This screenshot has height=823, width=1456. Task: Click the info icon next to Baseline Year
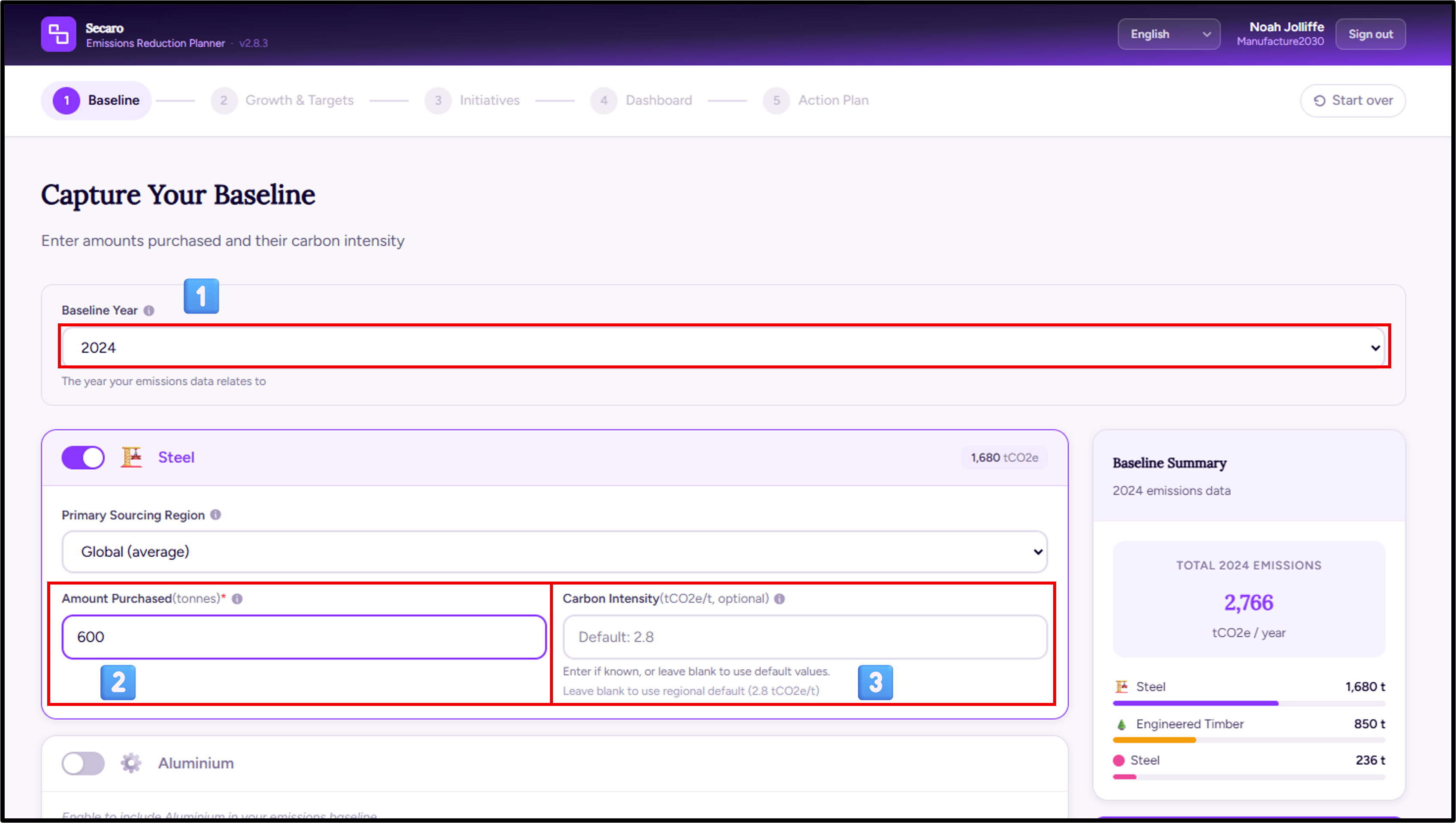[149, 311]
